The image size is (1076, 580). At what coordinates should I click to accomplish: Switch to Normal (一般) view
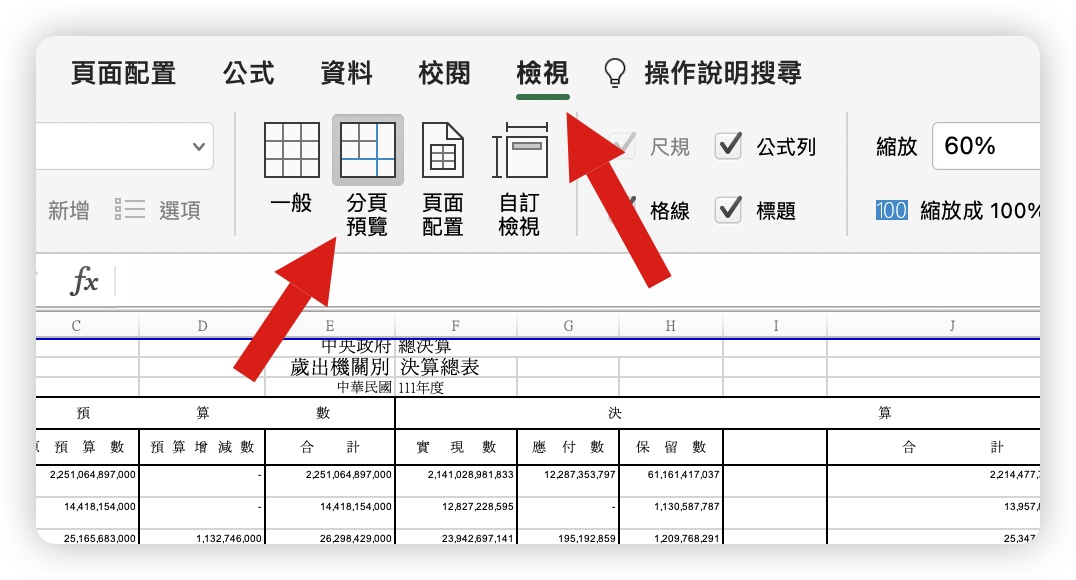click(x=292, y=168)
